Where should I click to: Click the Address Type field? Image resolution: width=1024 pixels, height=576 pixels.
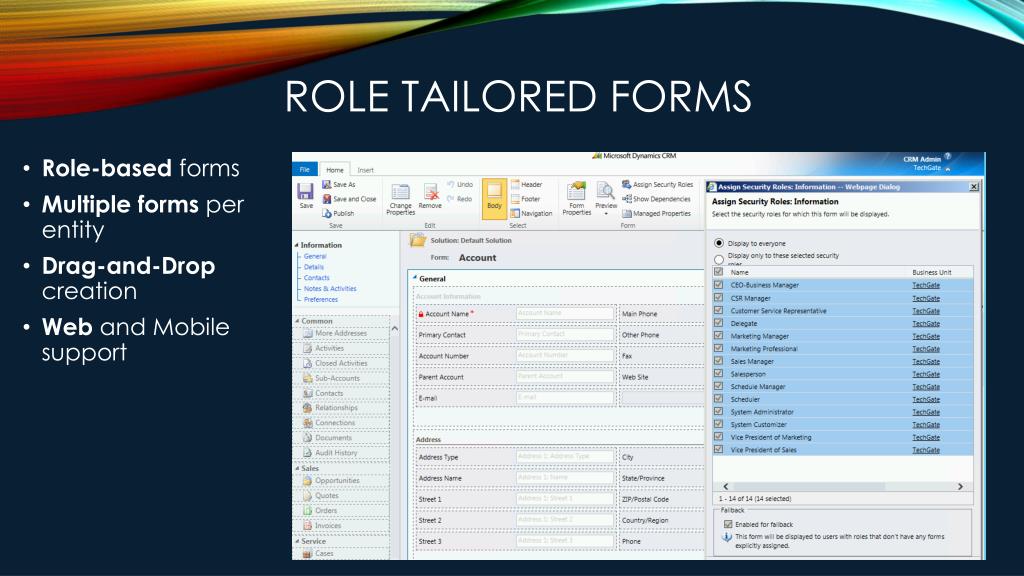(565, 456)
